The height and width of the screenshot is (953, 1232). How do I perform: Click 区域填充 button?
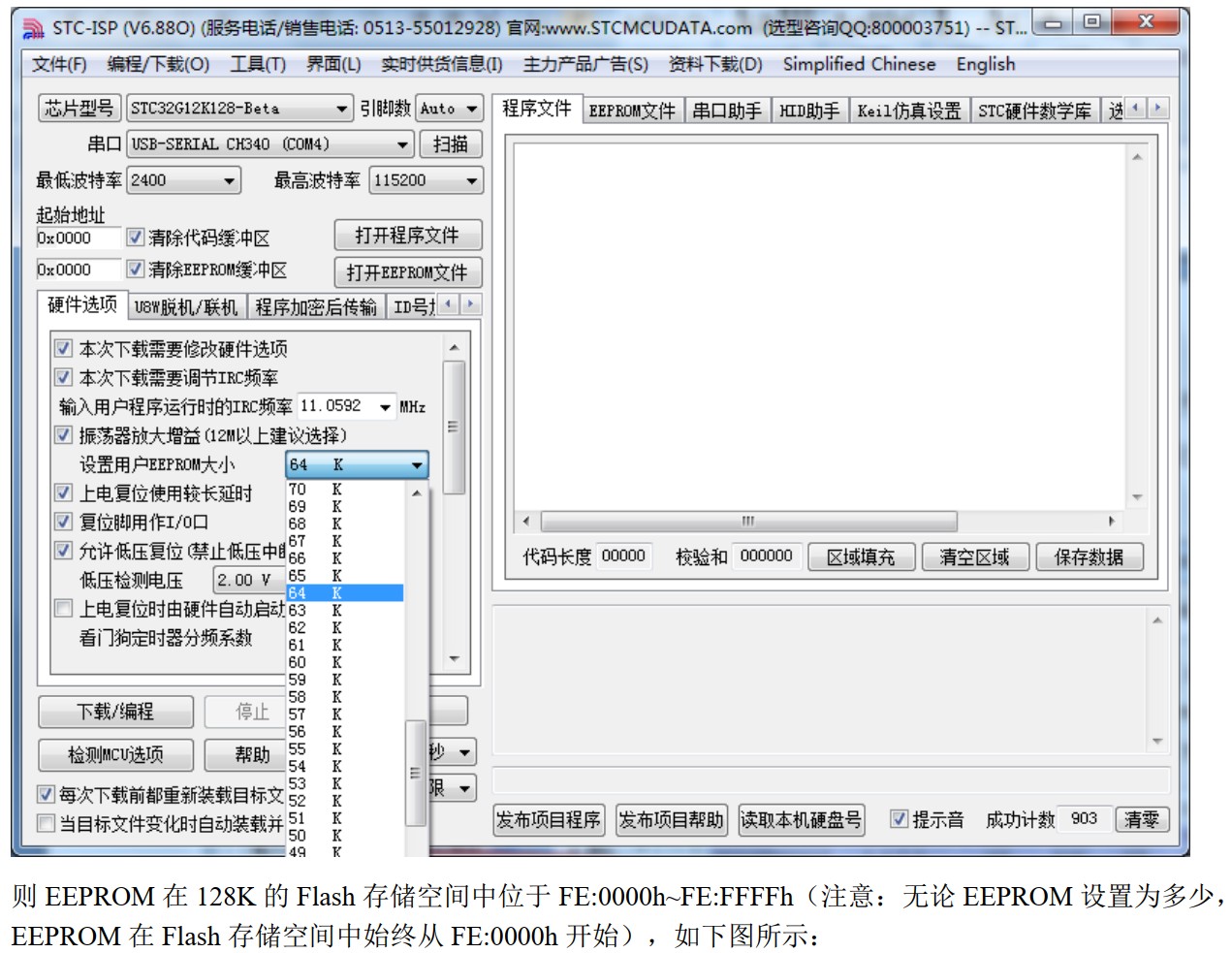(861, 556)
